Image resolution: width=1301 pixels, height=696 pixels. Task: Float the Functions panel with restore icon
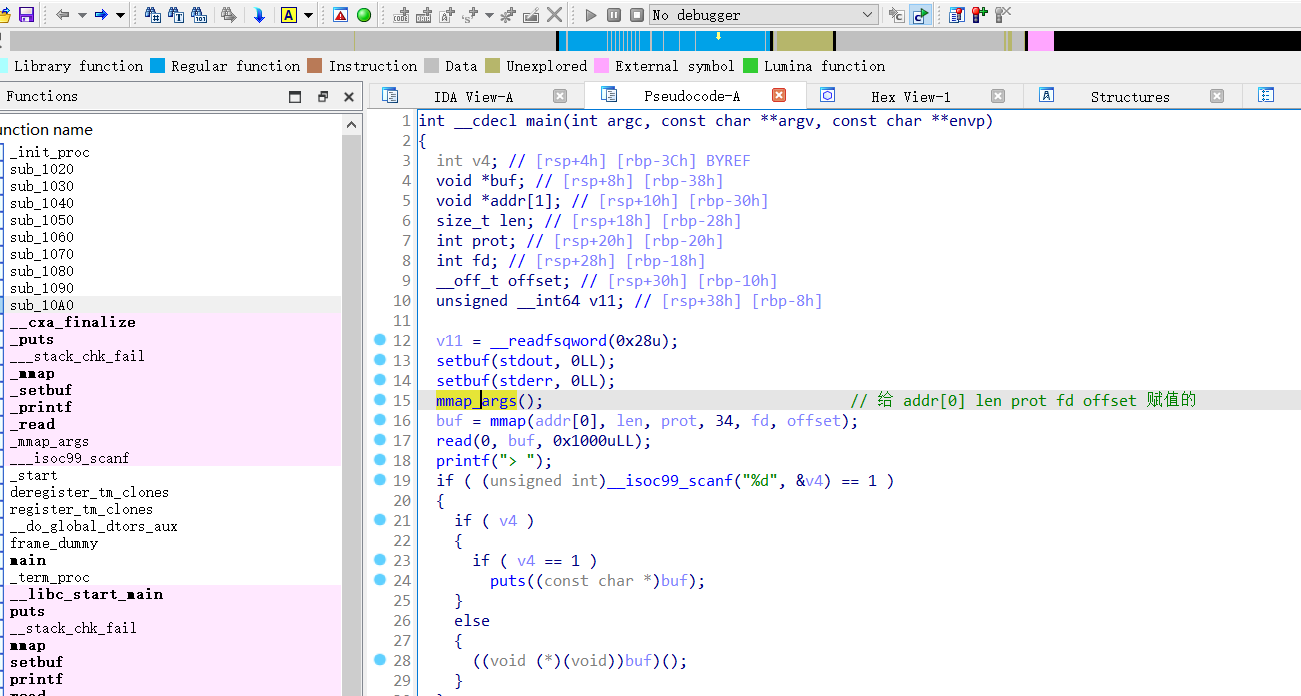click(322, 97)
